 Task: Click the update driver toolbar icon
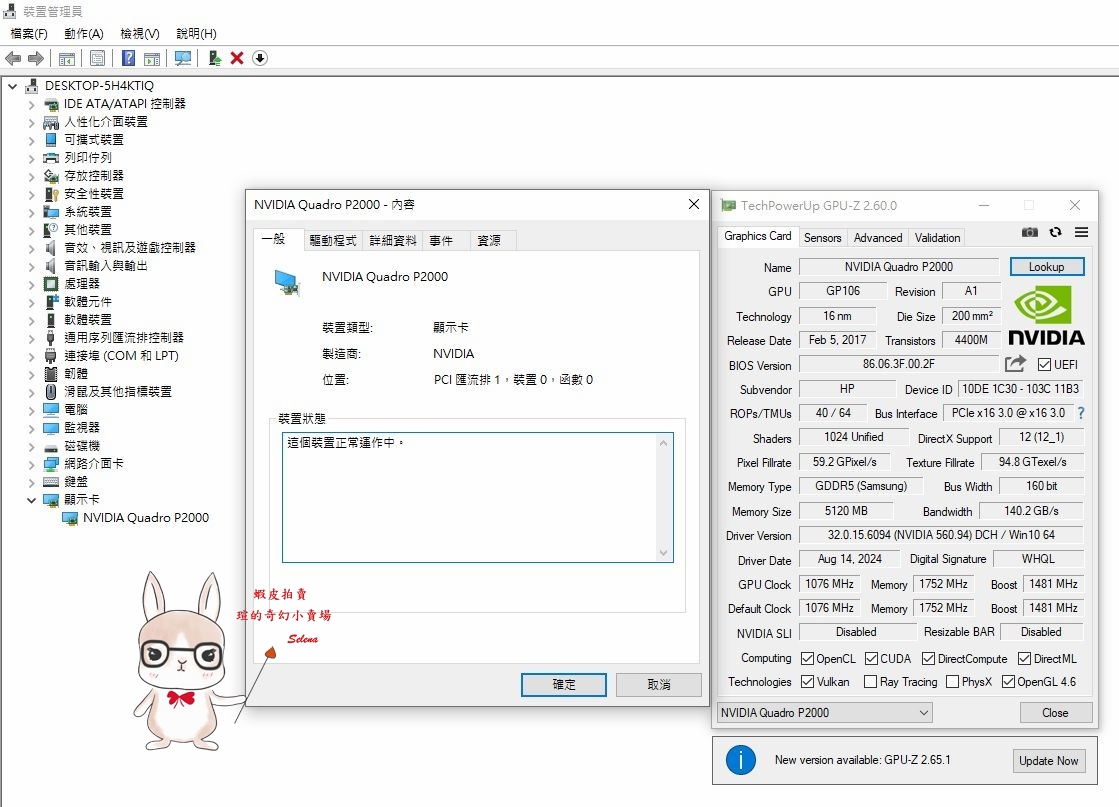pos(214,59)
